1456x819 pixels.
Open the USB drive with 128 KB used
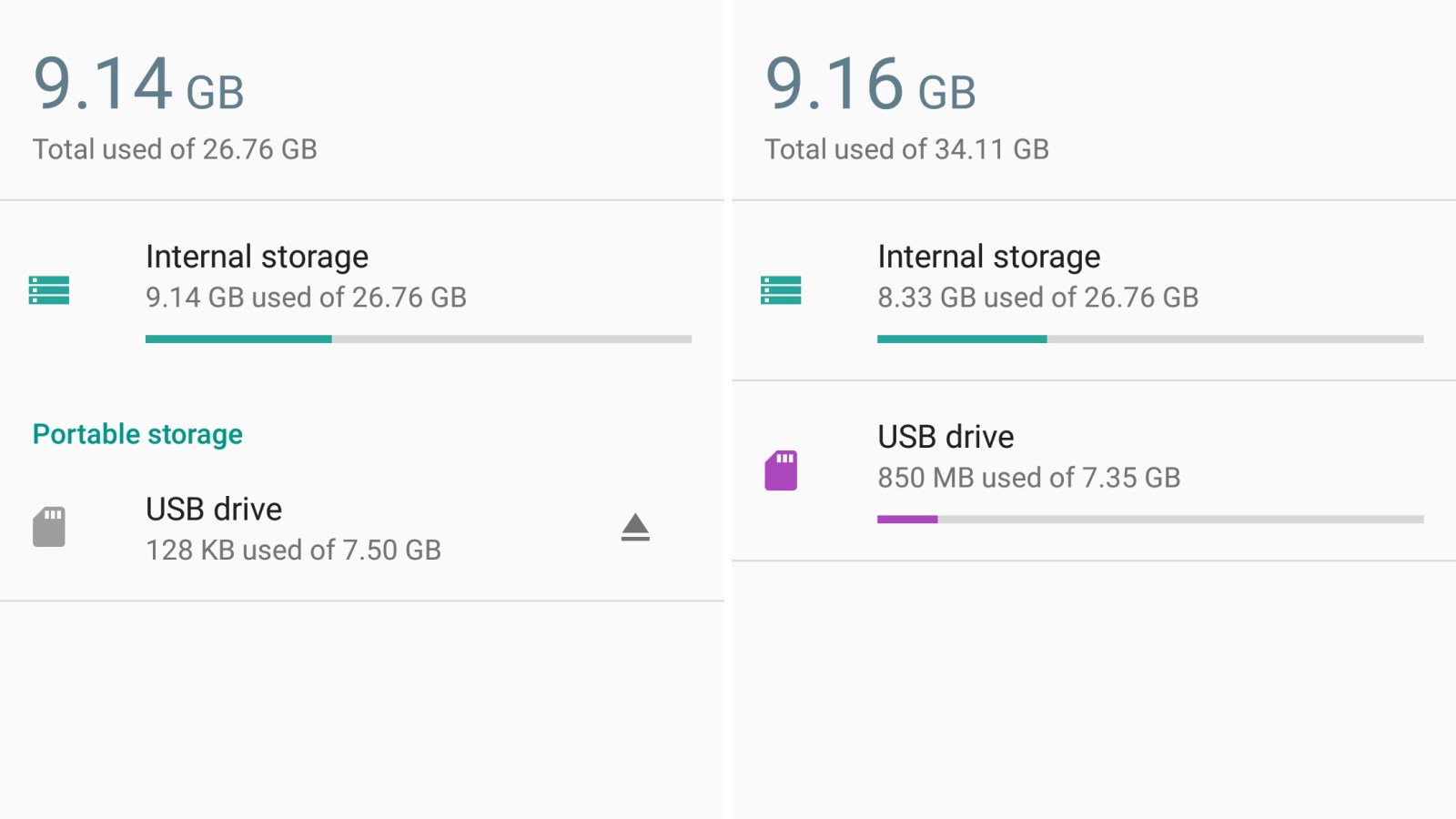coord(362,528)
